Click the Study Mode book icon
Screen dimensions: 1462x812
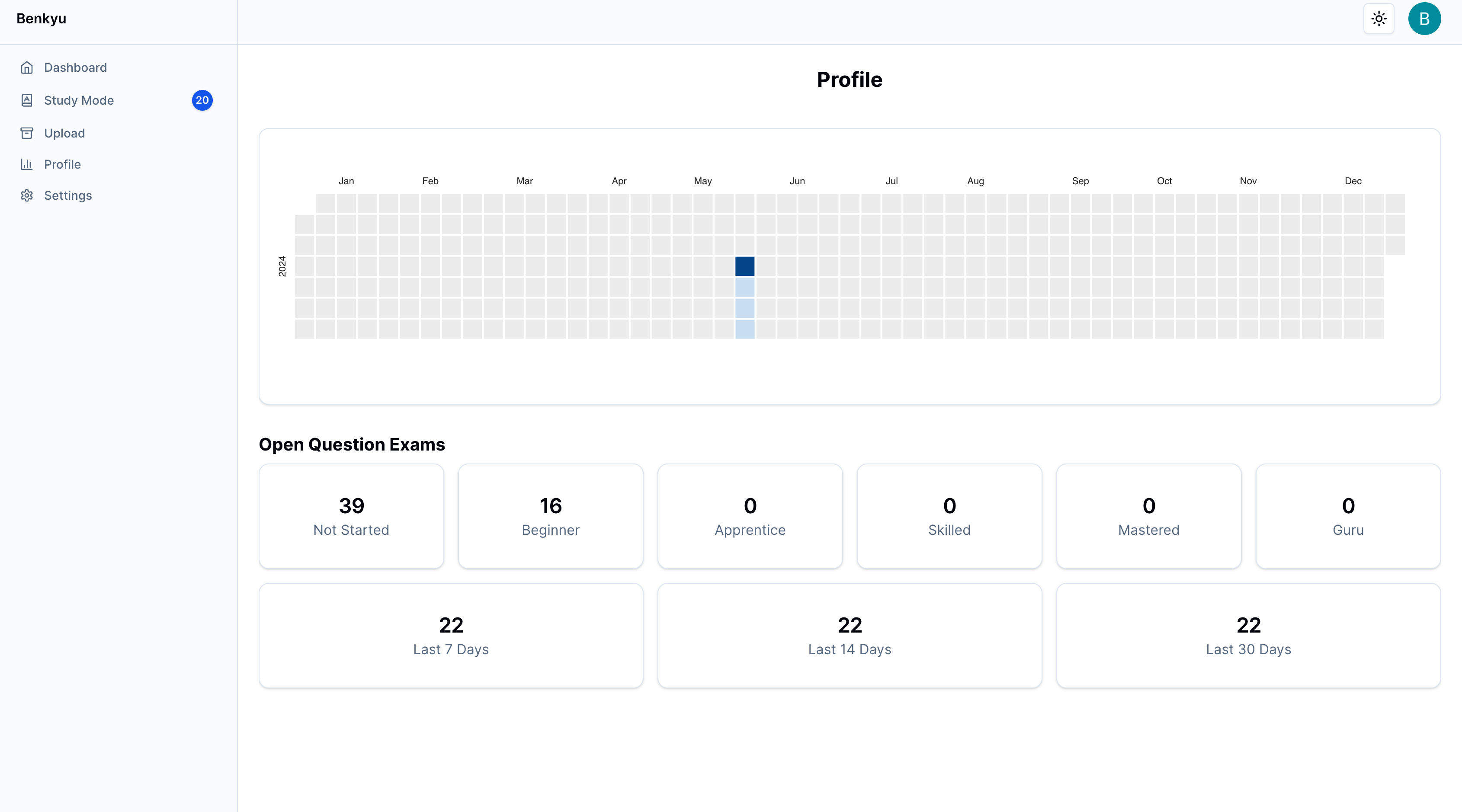tap(27, 100)
